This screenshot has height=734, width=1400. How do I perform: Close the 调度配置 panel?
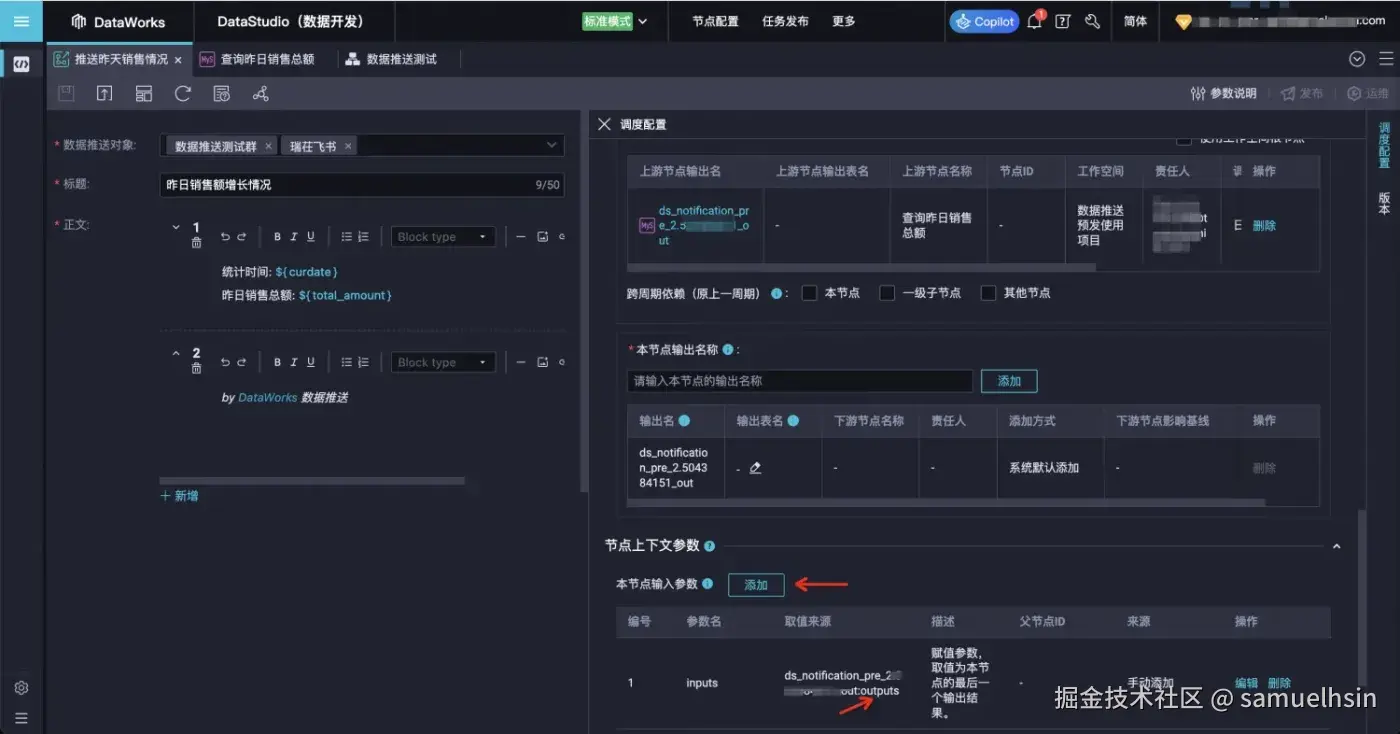[x=604, y=124]
